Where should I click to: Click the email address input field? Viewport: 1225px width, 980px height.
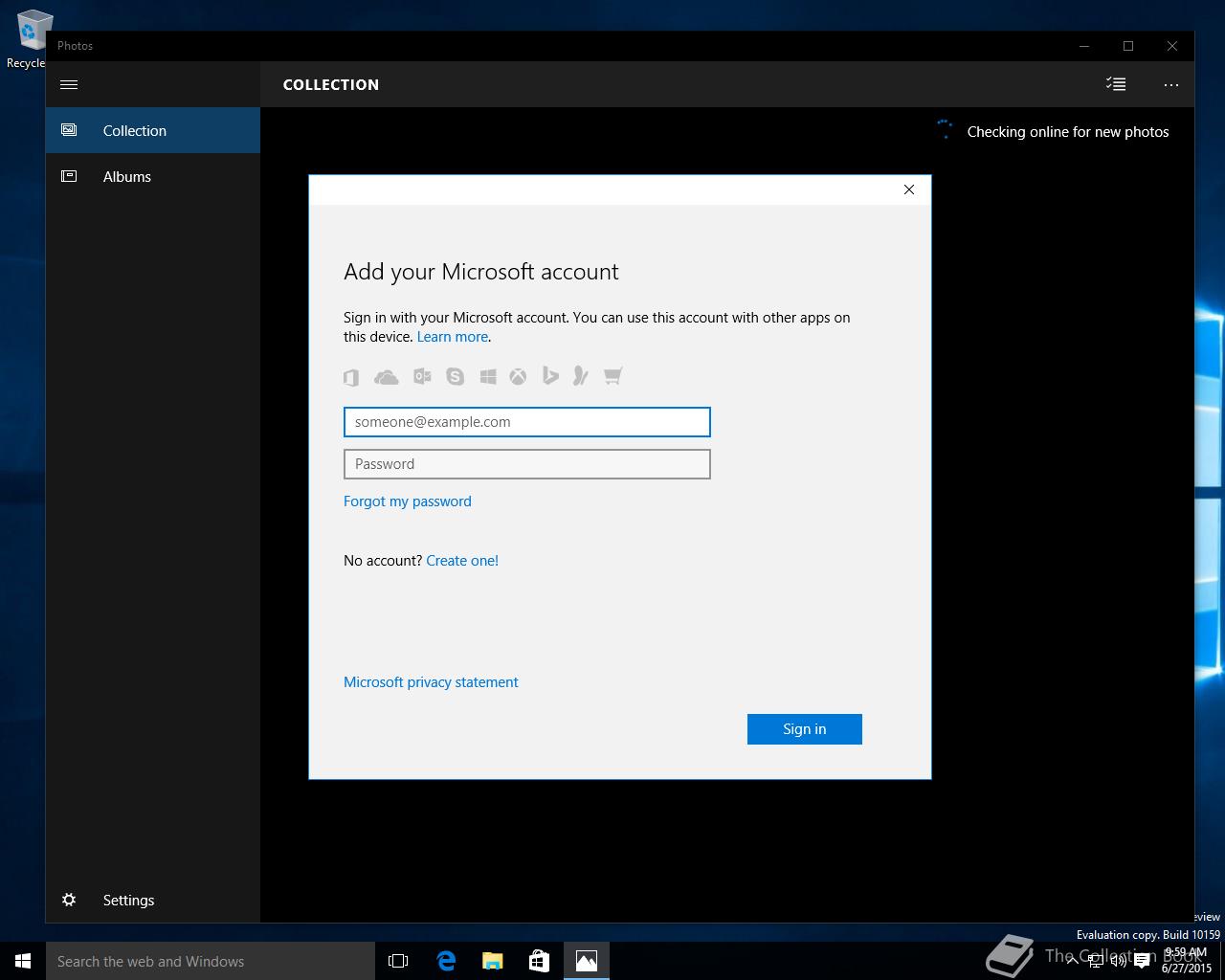(x=527, y=422)
